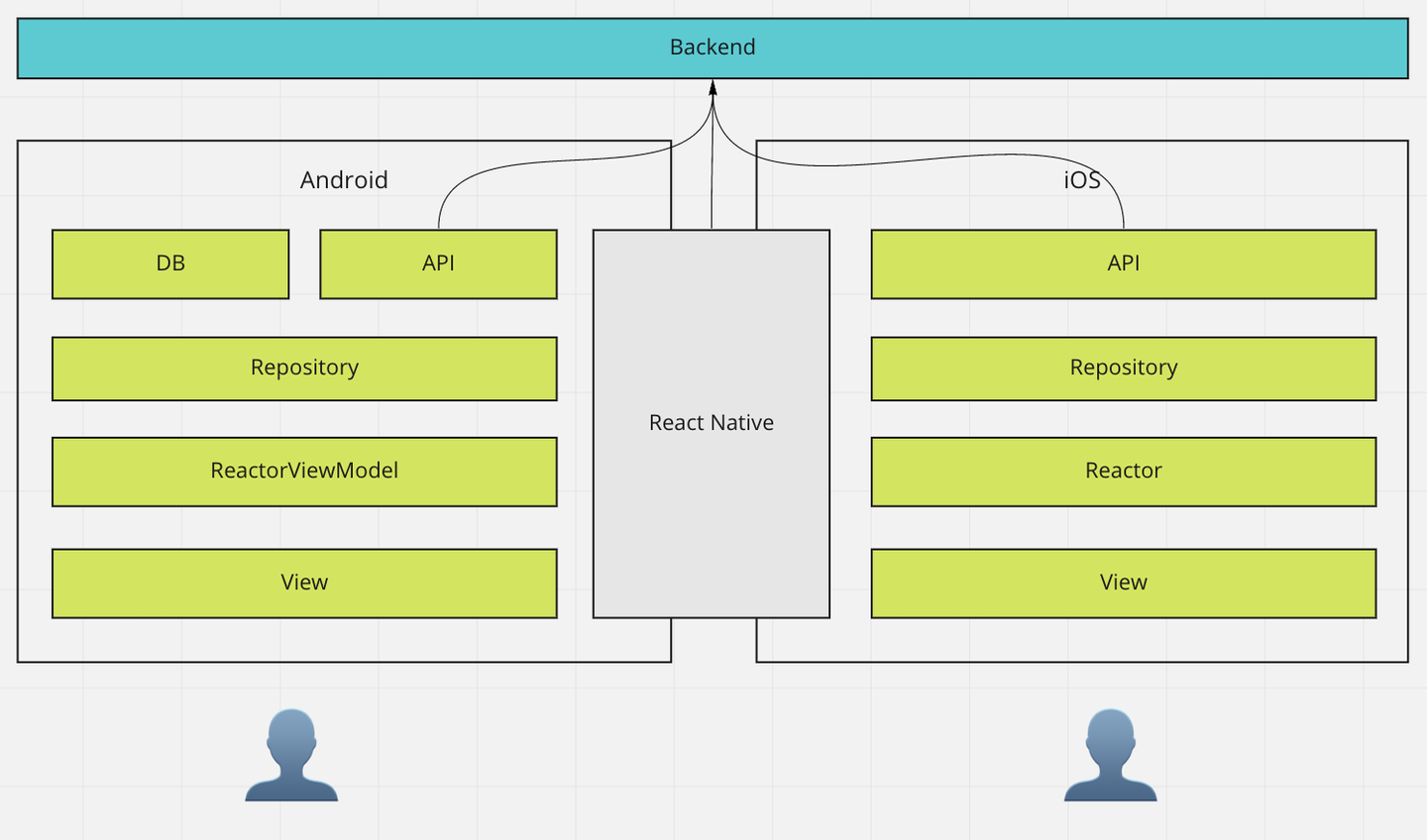Select the API block in the iOS container

pos(1124,263)
